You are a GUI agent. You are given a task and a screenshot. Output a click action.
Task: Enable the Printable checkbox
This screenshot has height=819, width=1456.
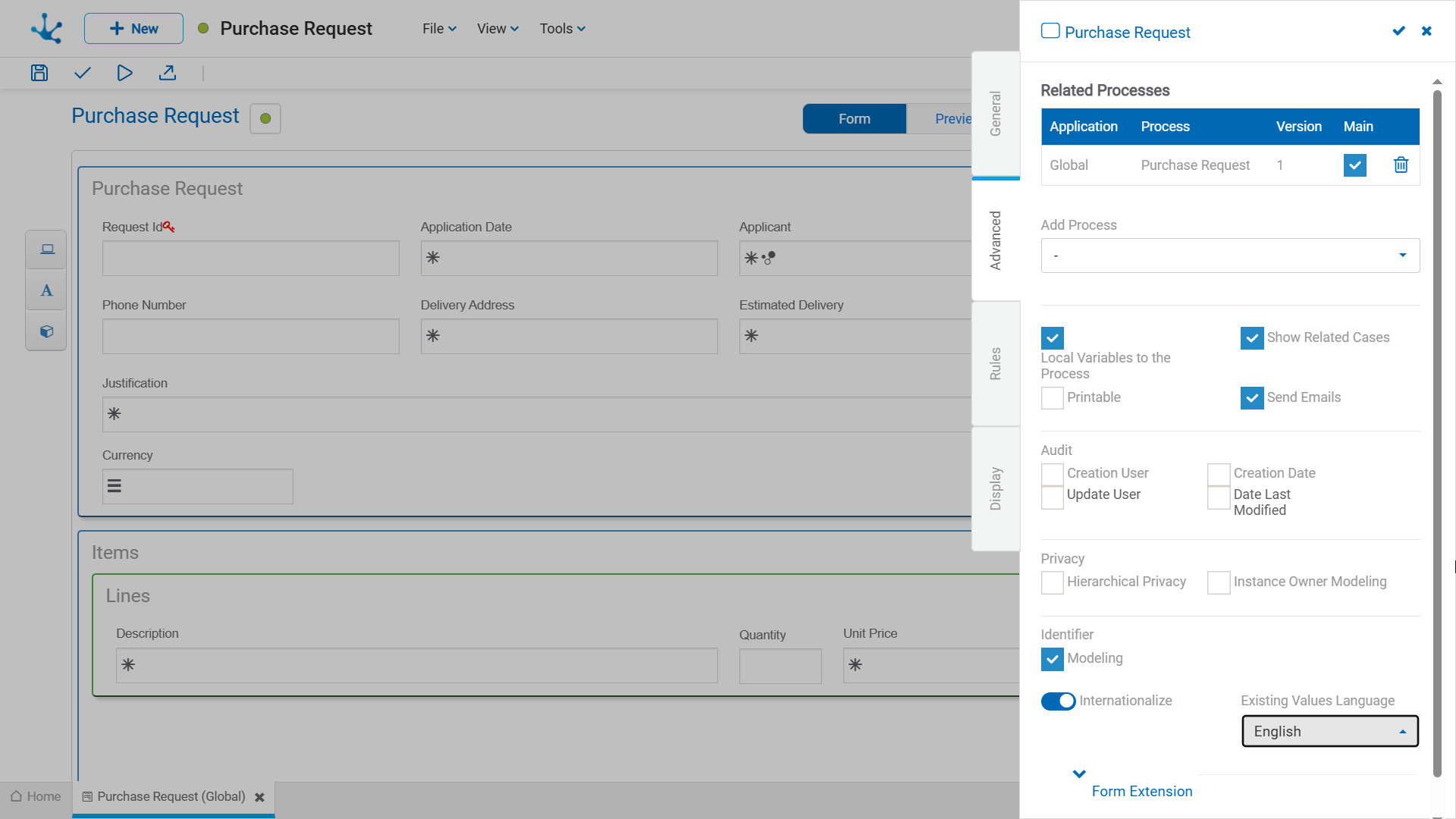point(1052,397)
